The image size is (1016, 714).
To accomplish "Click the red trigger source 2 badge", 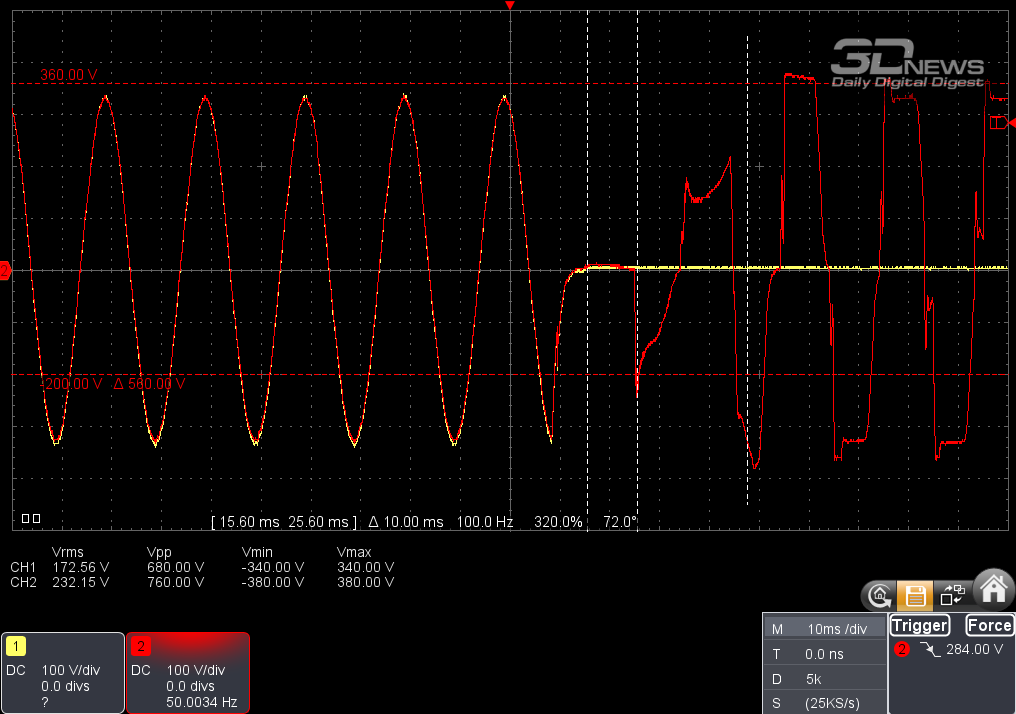I will (x=901, y=649).
